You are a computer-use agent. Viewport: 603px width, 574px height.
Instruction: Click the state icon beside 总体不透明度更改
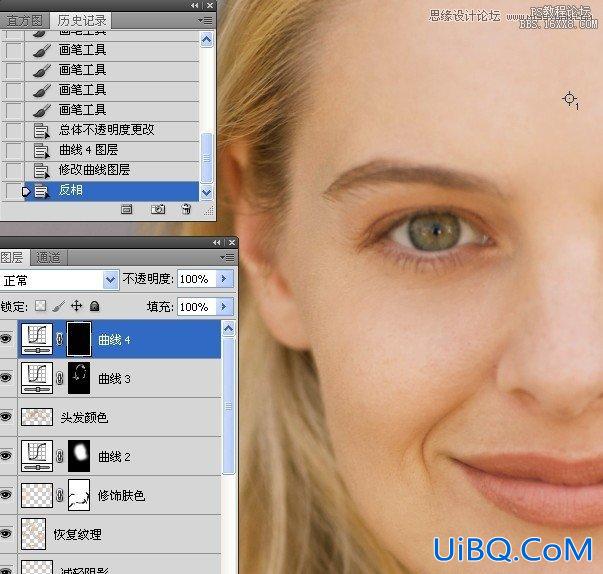coord(41,131)
